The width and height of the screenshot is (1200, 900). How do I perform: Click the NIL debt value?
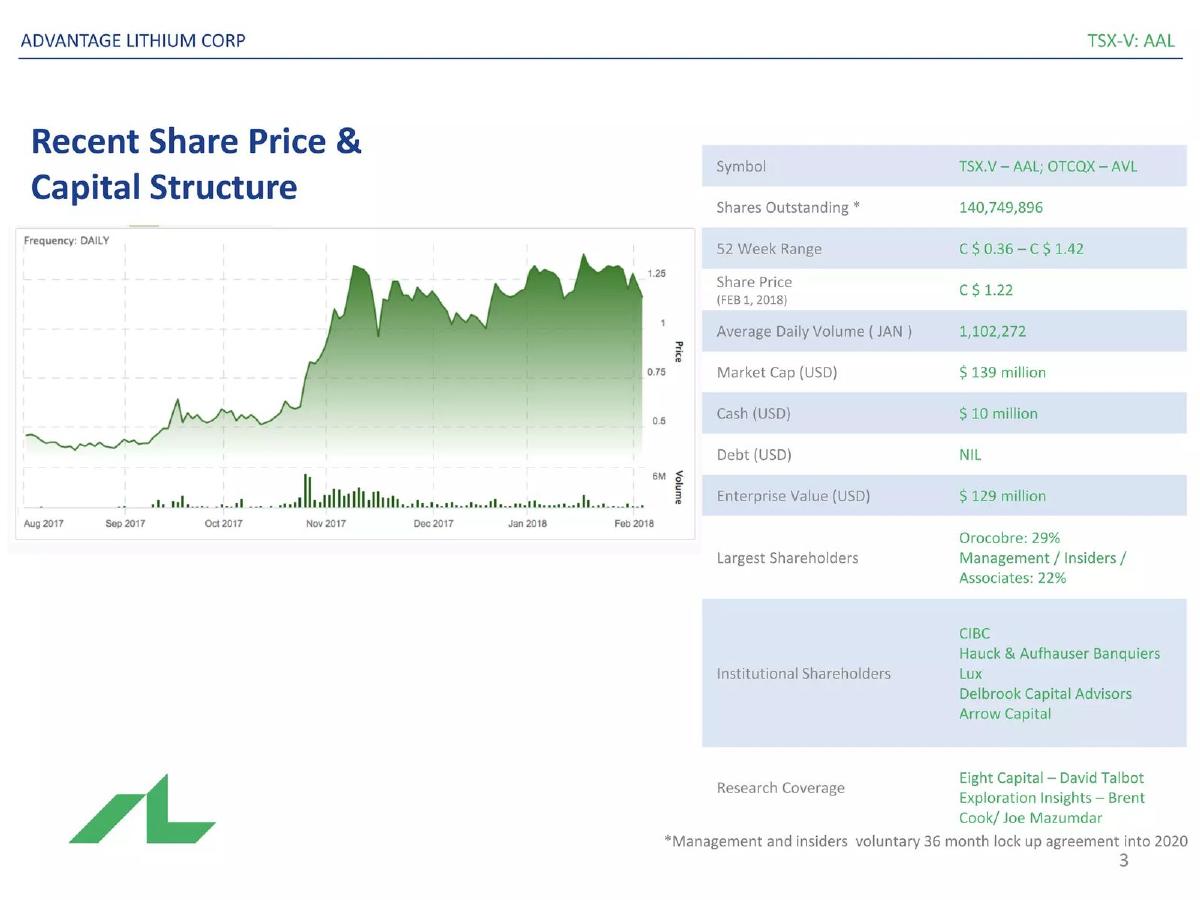point(970,454)
